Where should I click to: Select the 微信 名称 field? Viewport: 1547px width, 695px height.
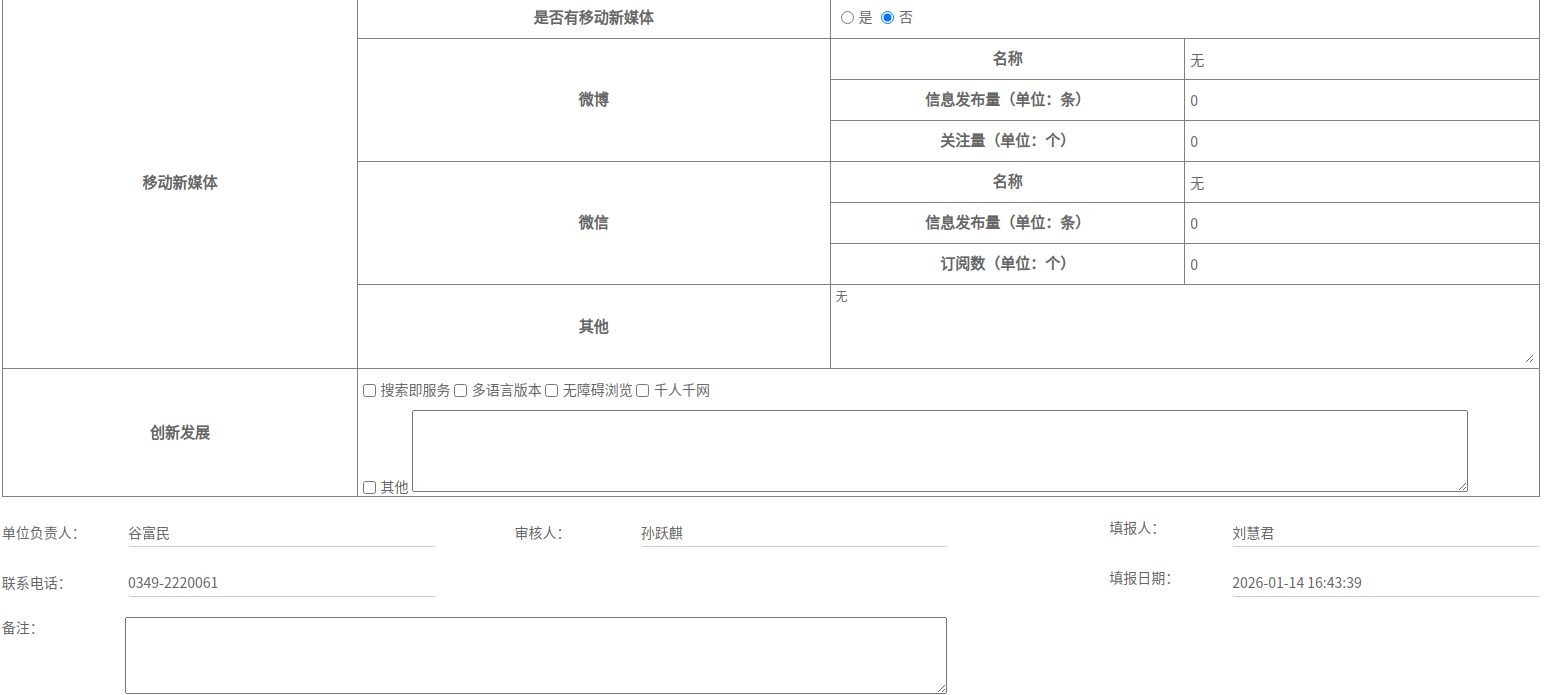point(1360,183)
